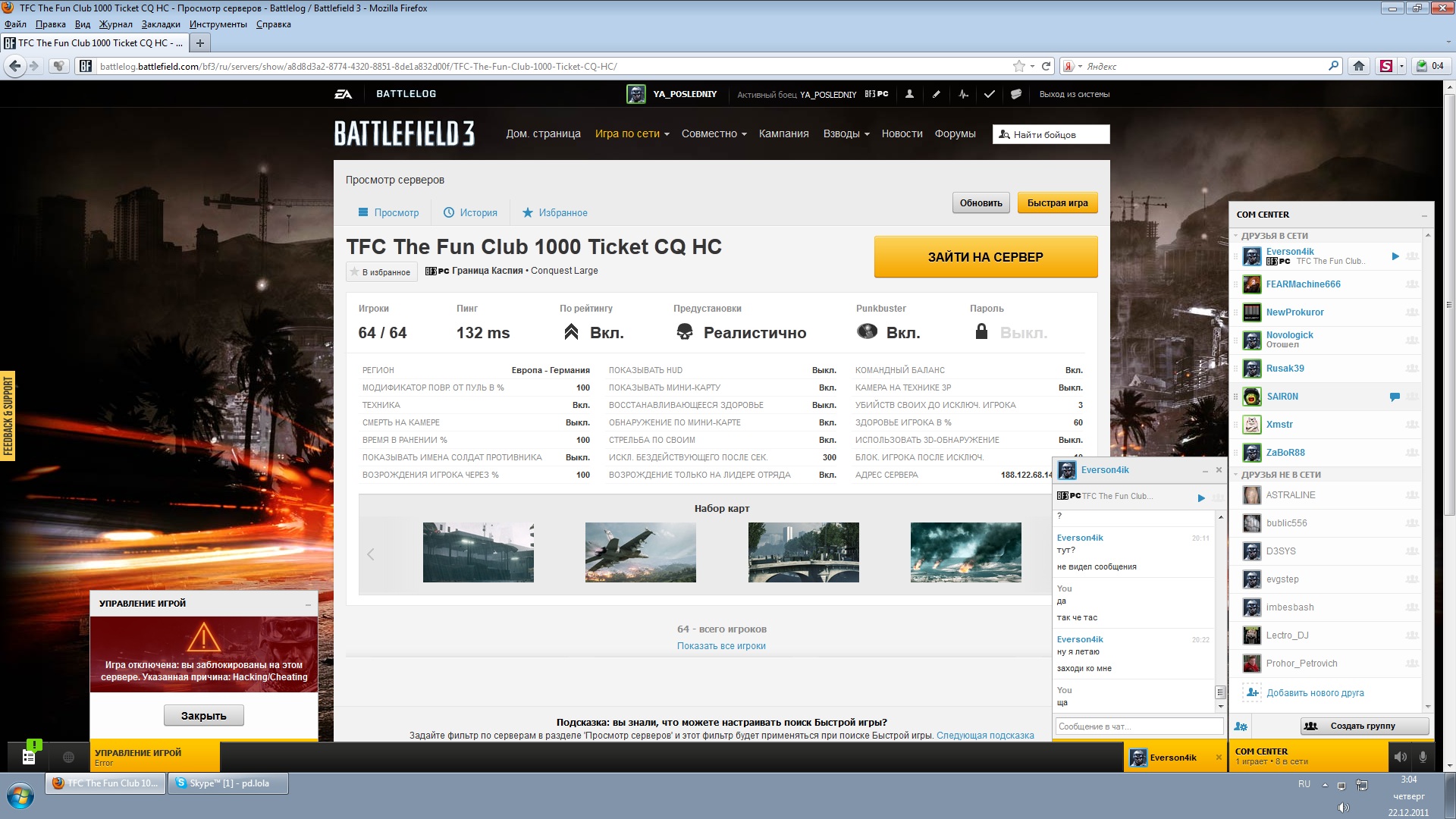Click the search magnifier in Yandex box
The height and width of the screenshot is (819, 1456).
[1333, 66]
